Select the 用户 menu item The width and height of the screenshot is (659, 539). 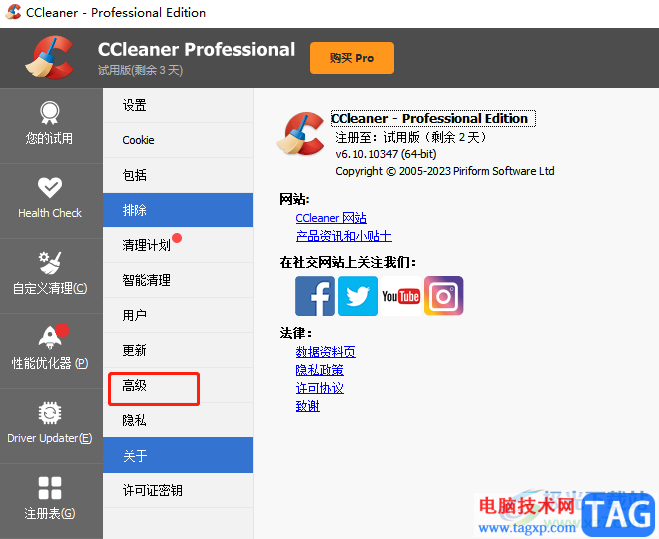[178, 315]
